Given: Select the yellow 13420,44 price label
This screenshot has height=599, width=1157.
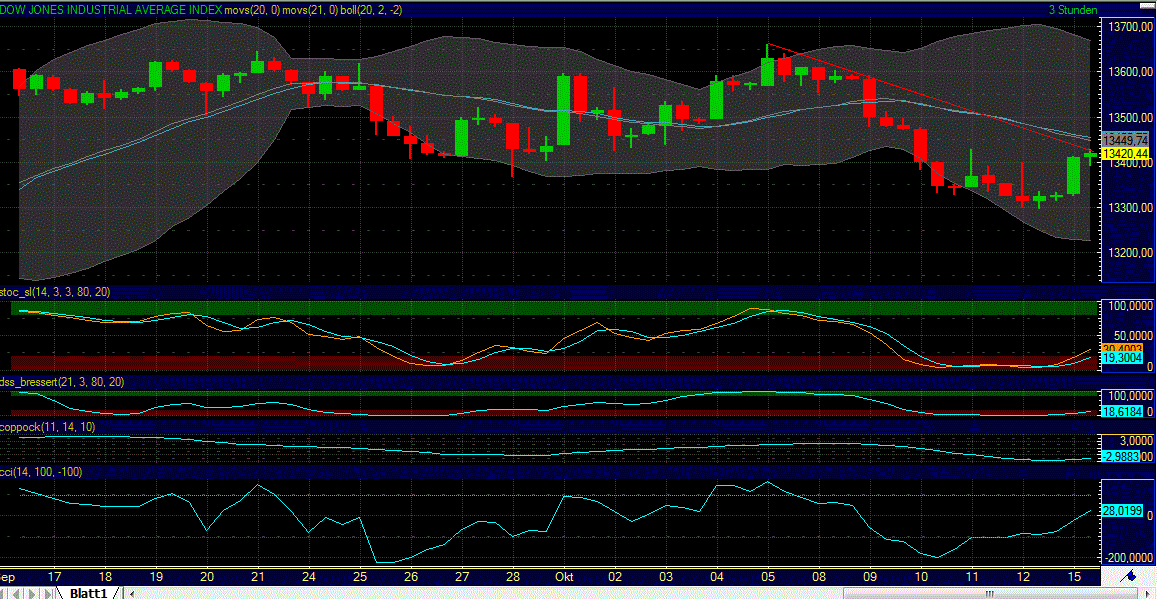Looking at the screenshot, I should click(x=1124, y=153).
